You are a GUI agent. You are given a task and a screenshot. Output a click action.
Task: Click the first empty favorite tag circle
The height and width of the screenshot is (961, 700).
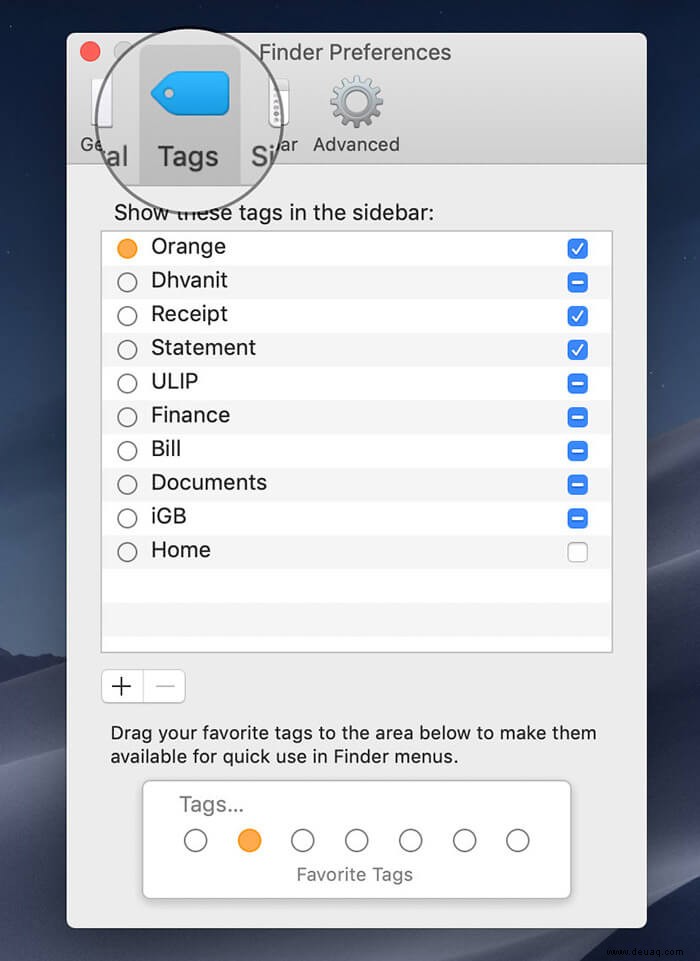point(196,840)
